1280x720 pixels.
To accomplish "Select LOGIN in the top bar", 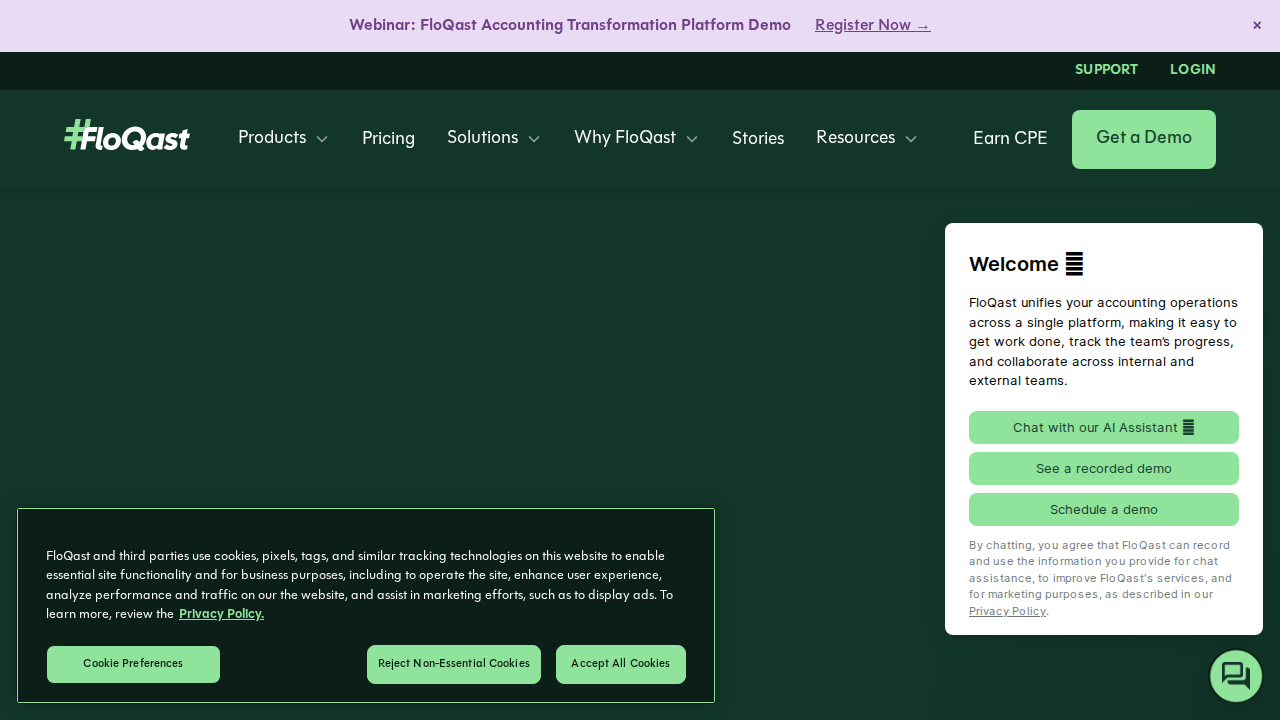I will pyautogui.click(x=1192, y=70).
